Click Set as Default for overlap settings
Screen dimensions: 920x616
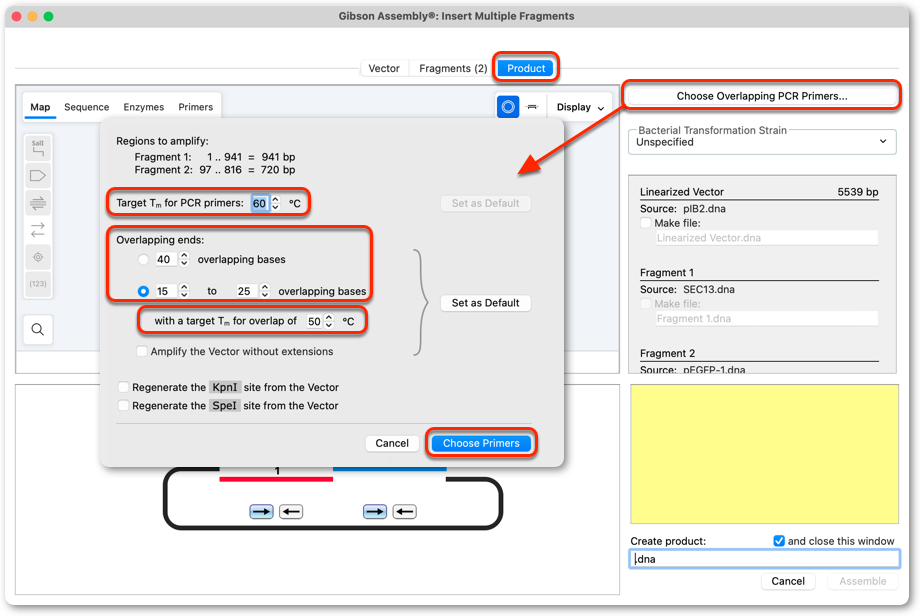coord(485,303)
